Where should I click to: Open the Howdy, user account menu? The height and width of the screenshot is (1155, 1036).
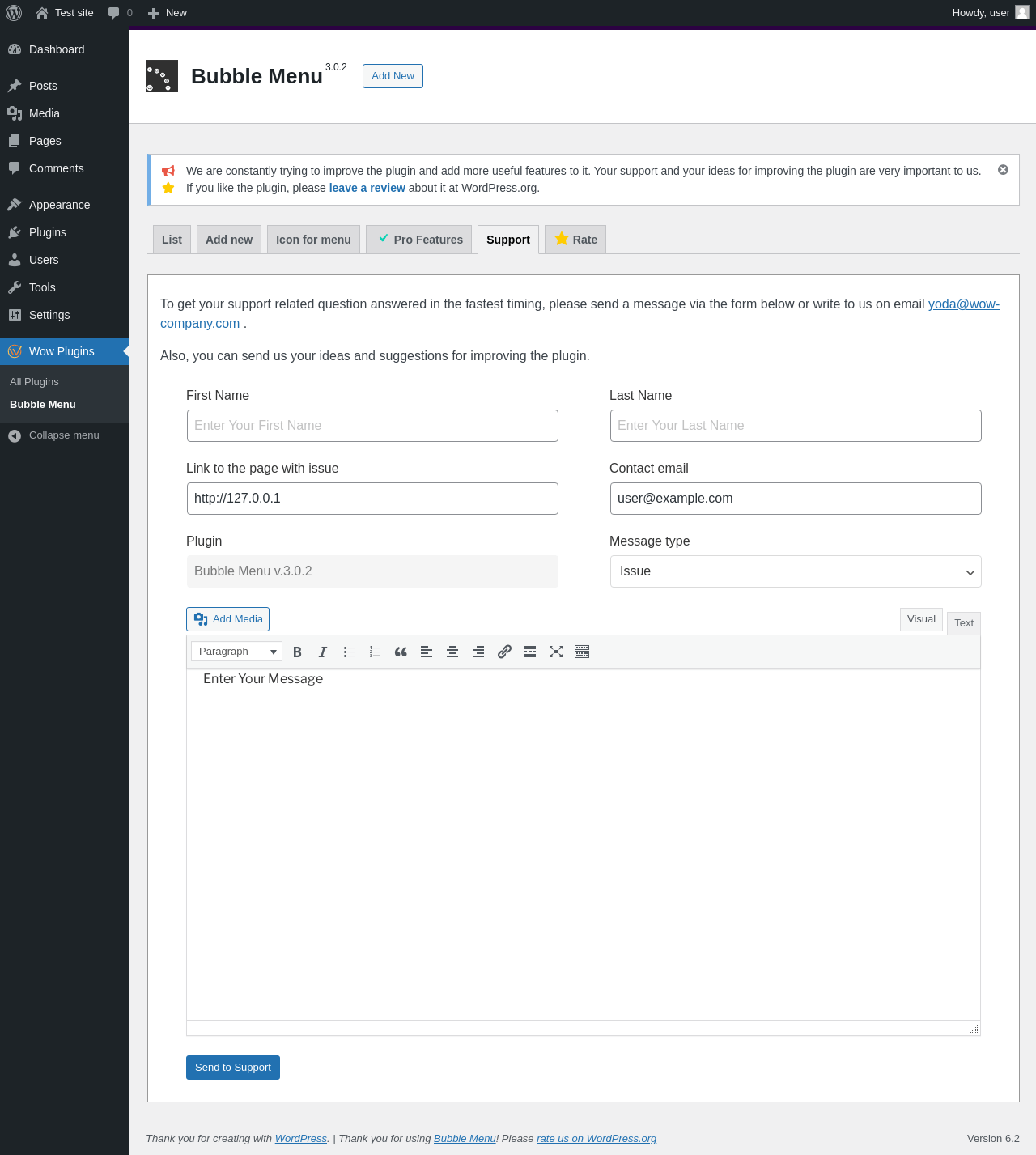click(x=991, y=13)
